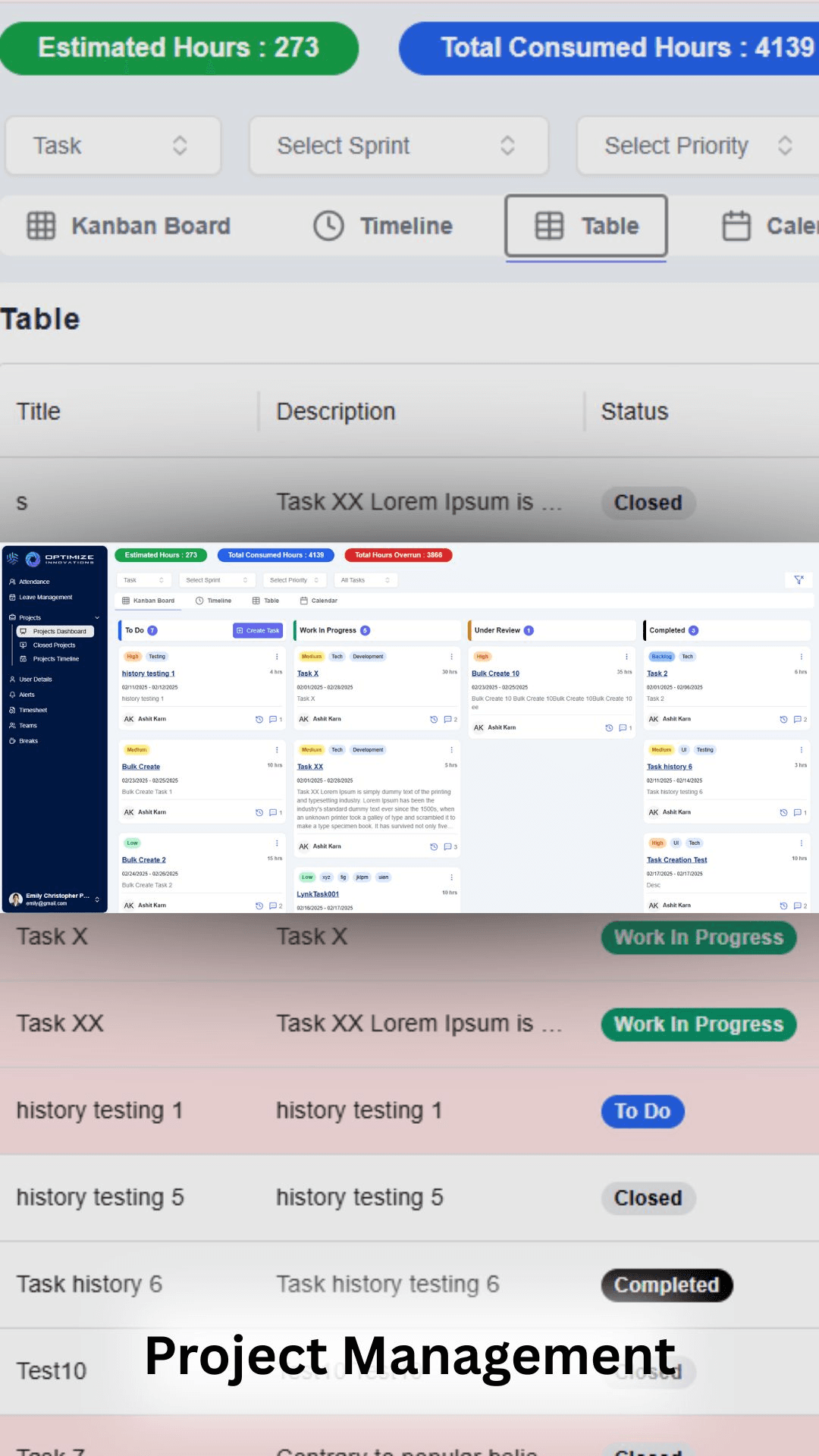The image size is (819, 1456).
Task: Expand Emily Christopher profile switcher
Action: click(97, 899)
